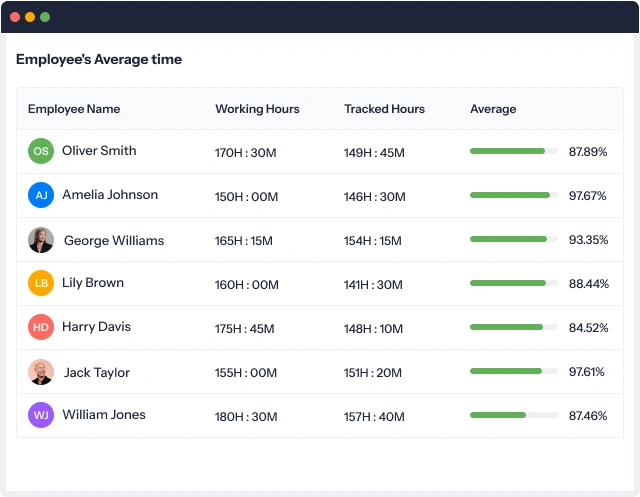The image size is (640, 497).
Task: Click the 88.44% average value
Action: (x=589, y=284)
